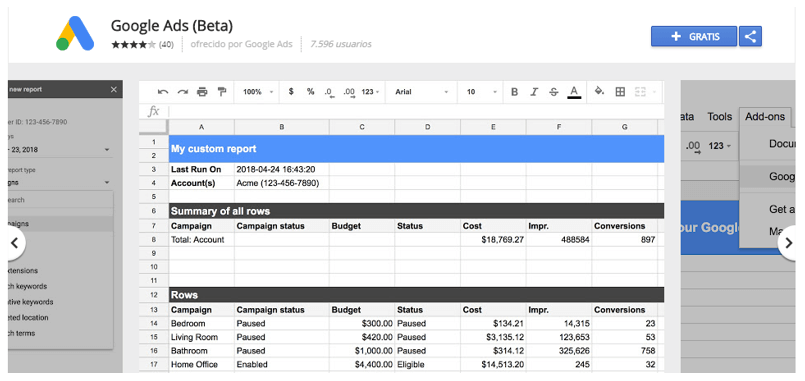Click the currency format dollar icon
805x381 pixels.
(x=291, y=92)
